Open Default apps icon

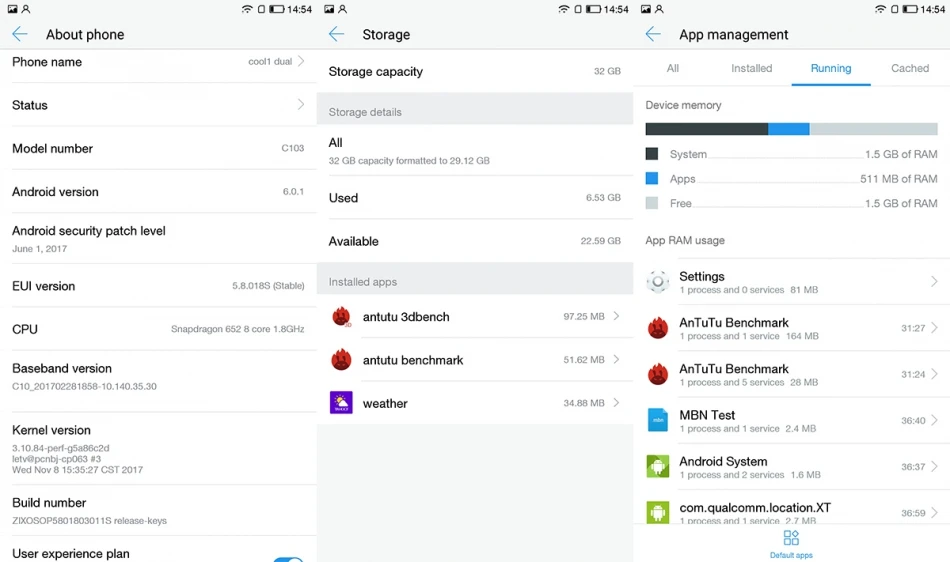(791, 538)
